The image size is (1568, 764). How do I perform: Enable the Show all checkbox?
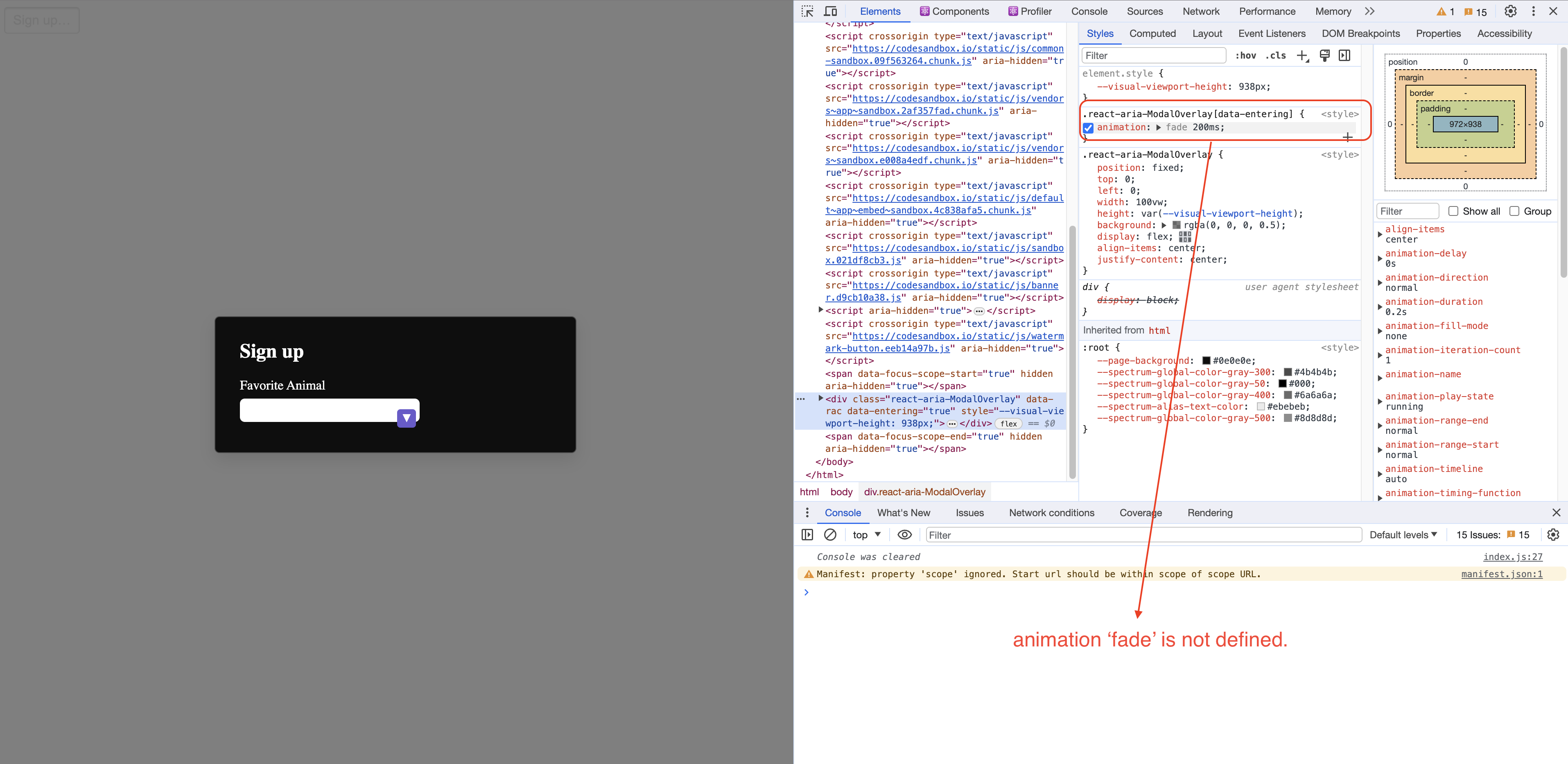click(1453, 211)
